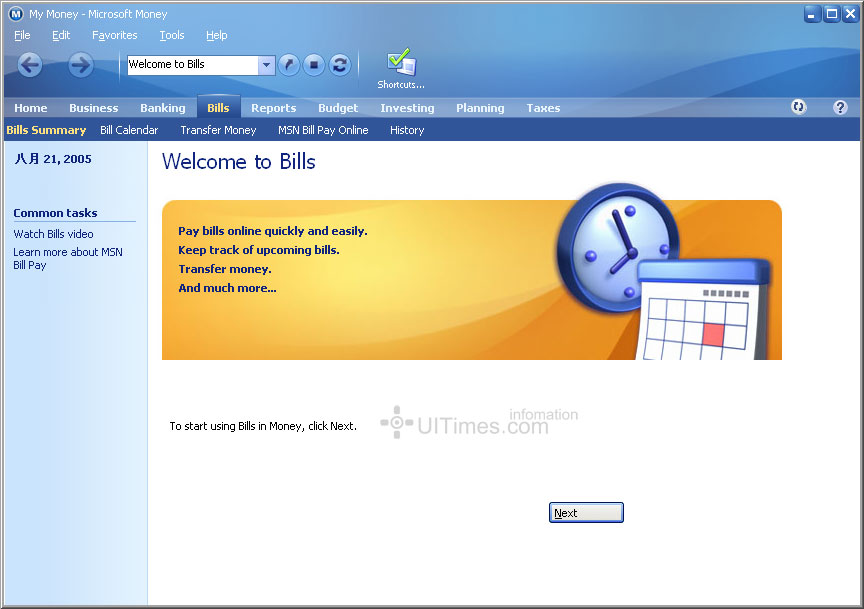Click the Go arrow beside address box
The height and width of the screenshot is (609, 864).
[x=289, y=65]
